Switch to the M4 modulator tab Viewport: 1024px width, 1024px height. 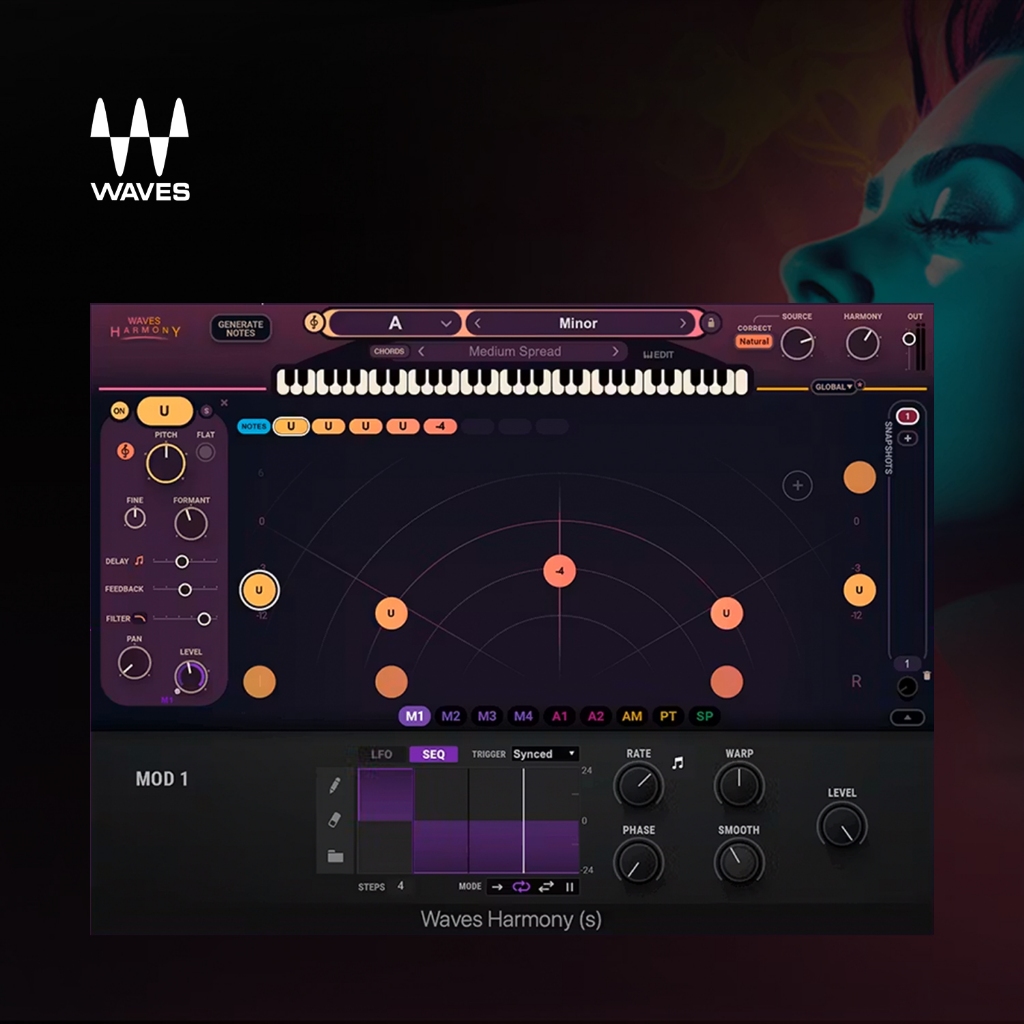(523, 716)
